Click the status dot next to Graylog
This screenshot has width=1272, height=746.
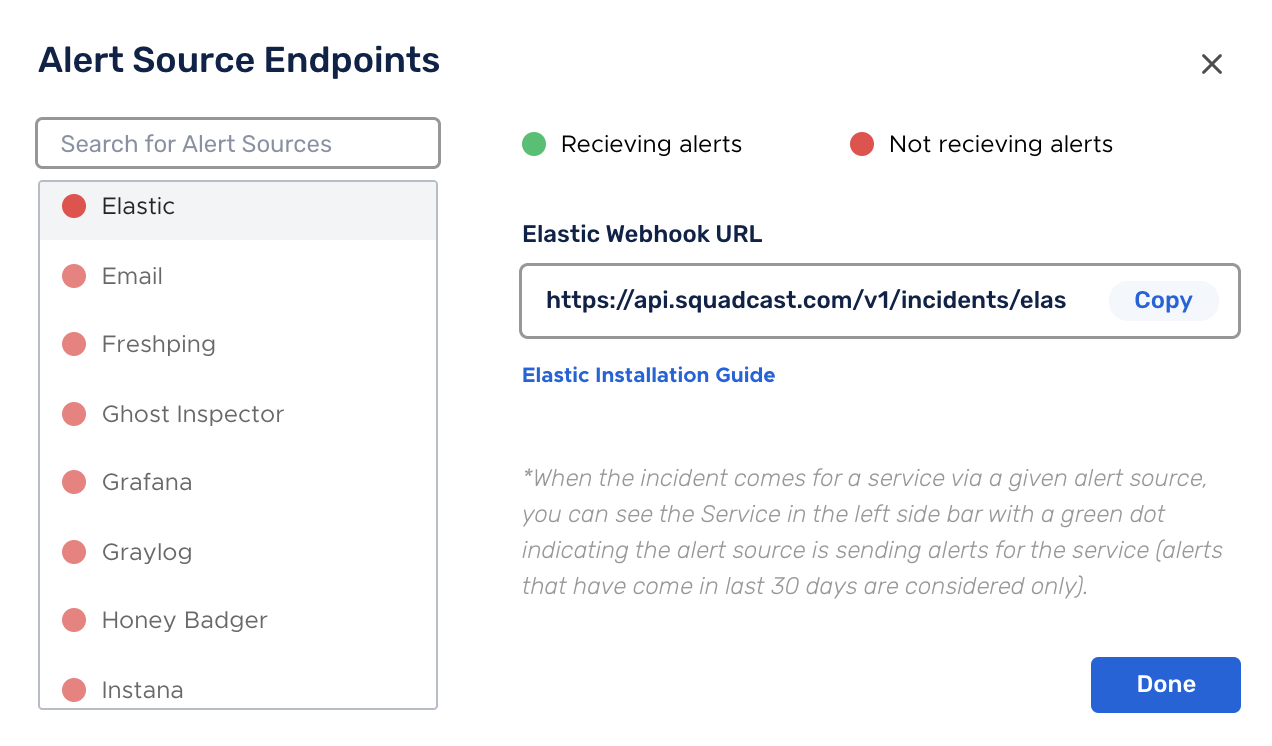pos(74,552)
